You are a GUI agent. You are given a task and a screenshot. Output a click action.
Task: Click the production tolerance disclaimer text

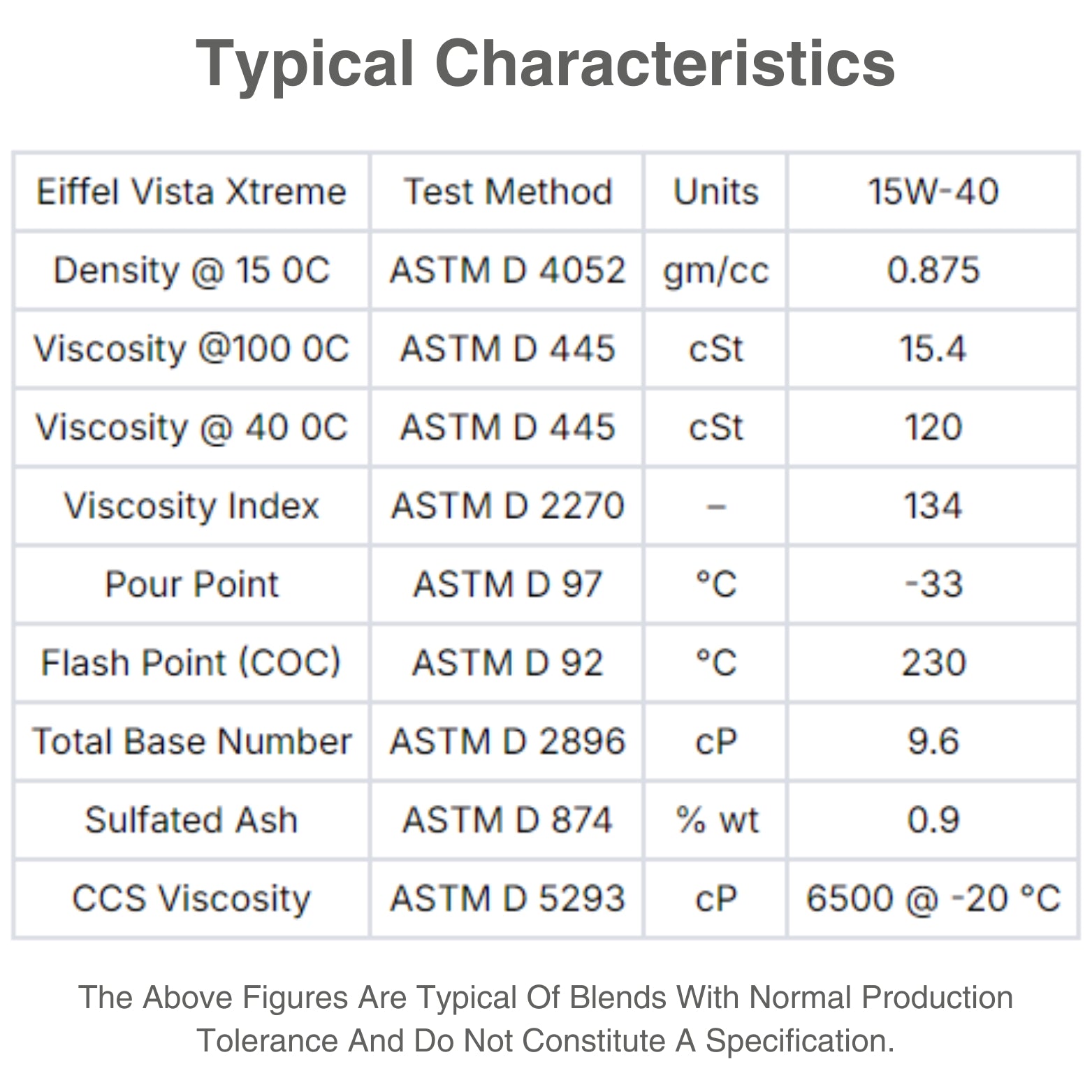[x=545, y=1019]
